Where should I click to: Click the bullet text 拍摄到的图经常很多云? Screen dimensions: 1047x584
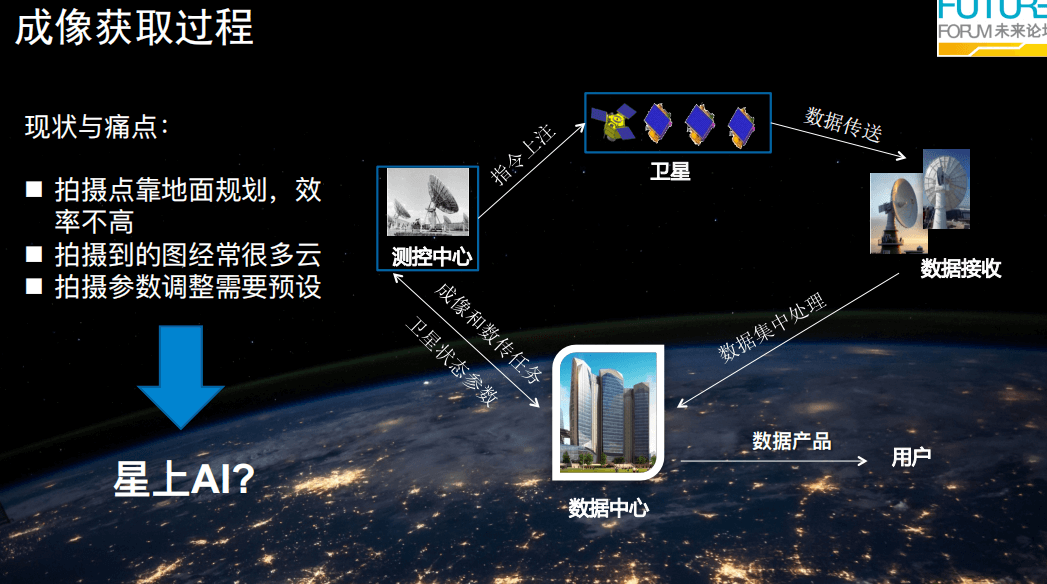pyautogui.click(x=188, y=255)
